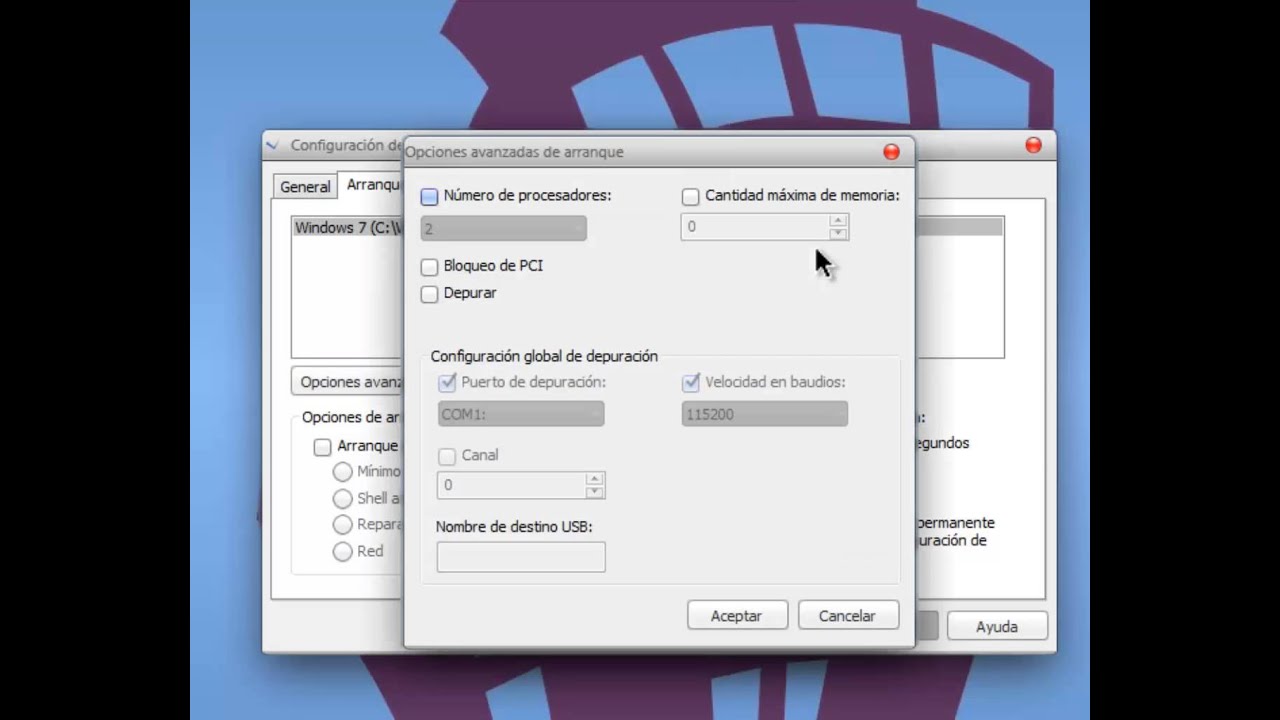Switch to the General tab
1280x720 pixels.
pyautogui.click(x=305, y=187)
